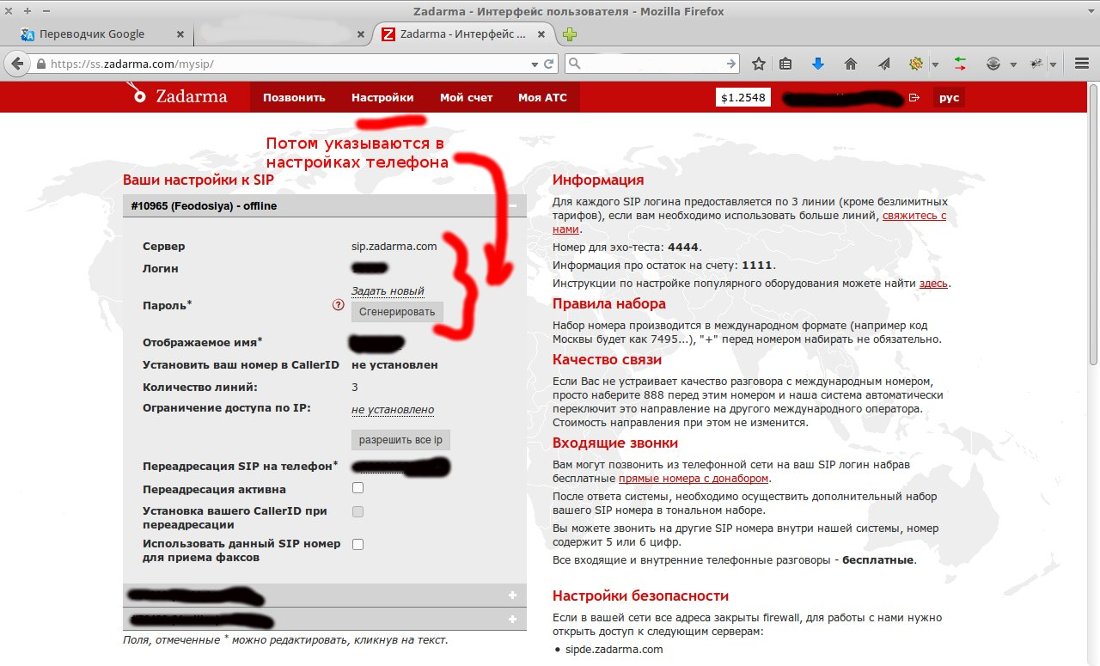Reload the page with the refresh icon

point(549,64)
